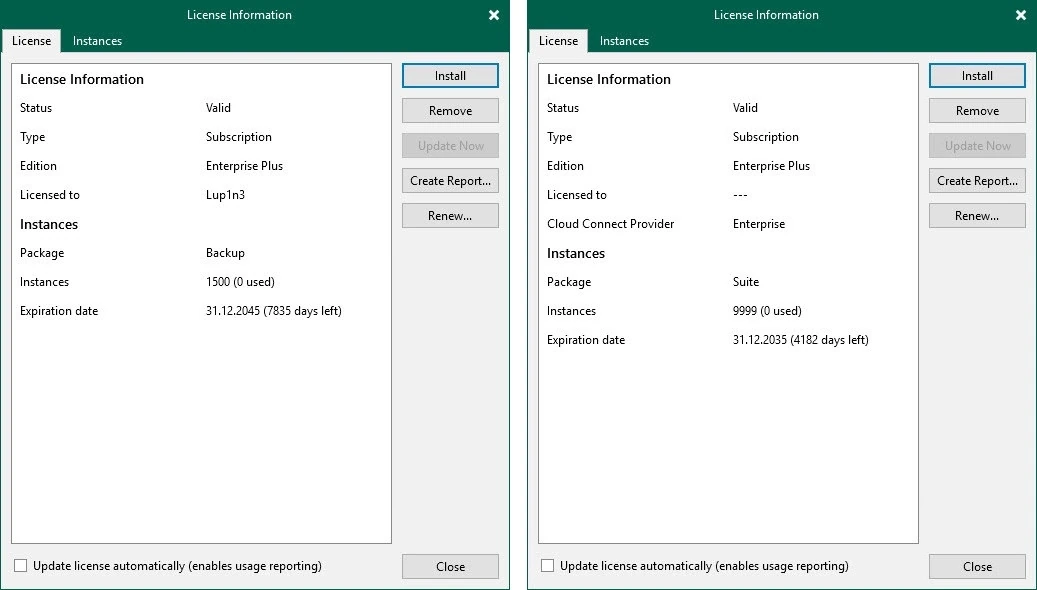
Task: Click the '1500 (0 used)' instances value
Action: [x=240, y=282]
